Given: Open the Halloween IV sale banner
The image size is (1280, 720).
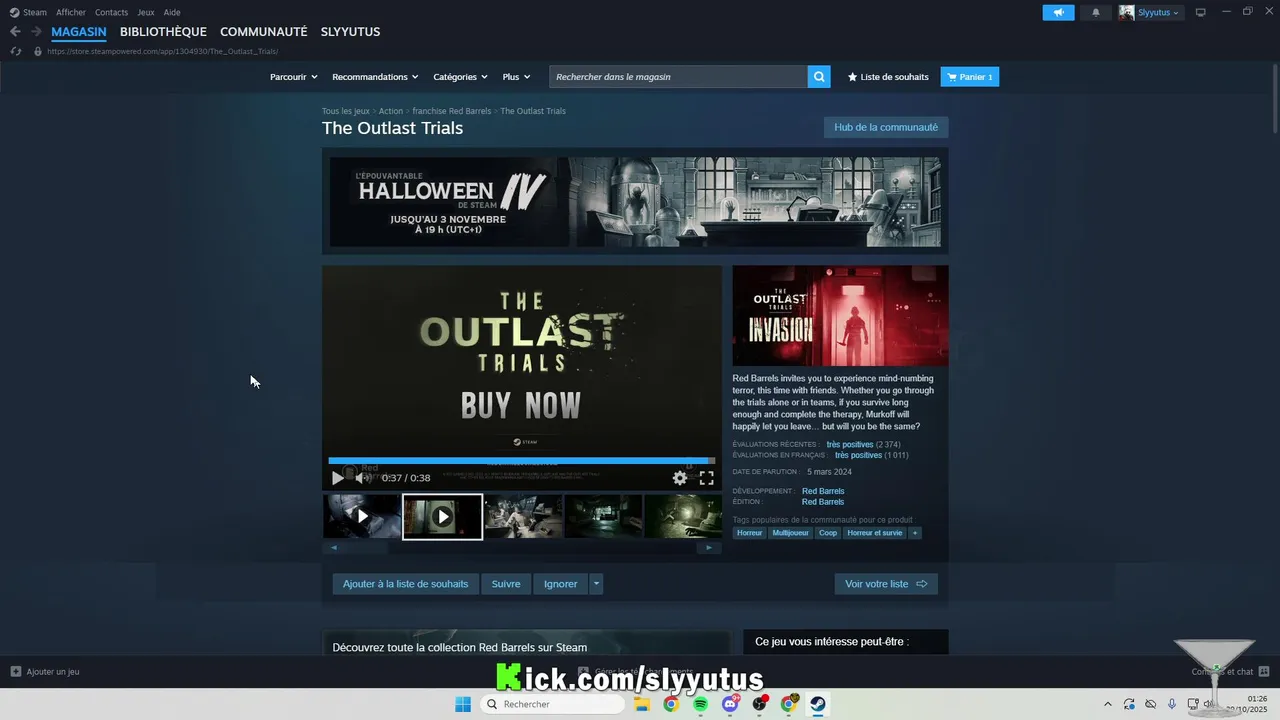Looking at the screenshot, I should click(635, 201).
